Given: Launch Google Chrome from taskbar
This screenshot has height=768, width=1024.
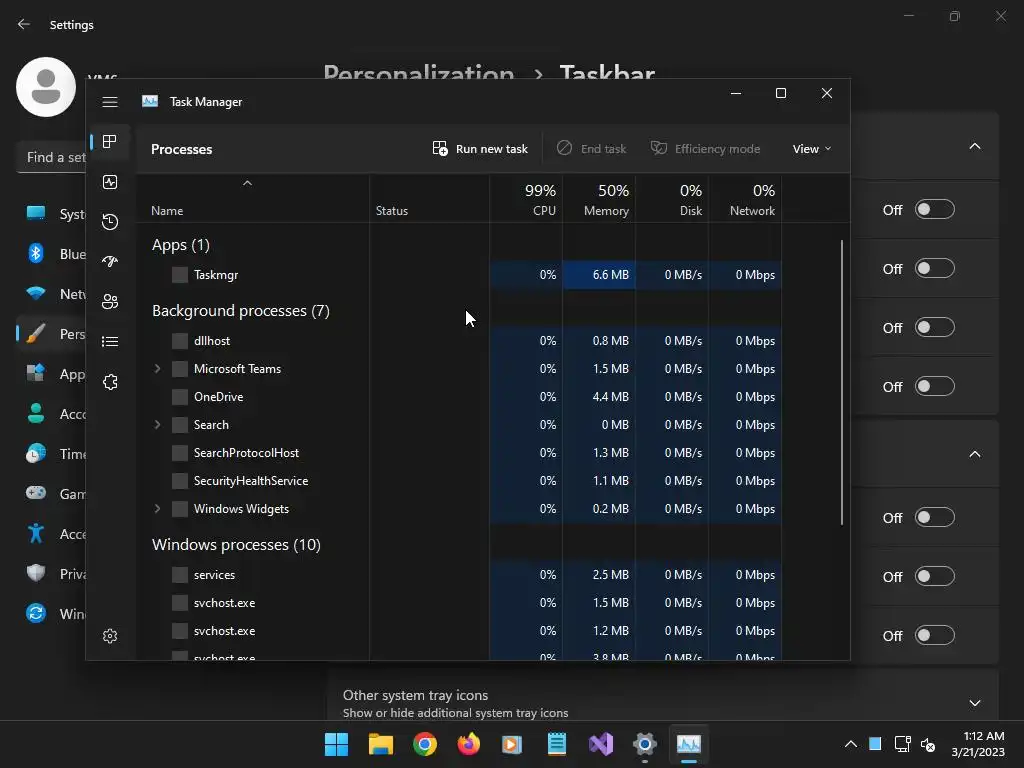Looking at the screenshot, I should click(x=424, y=744).
